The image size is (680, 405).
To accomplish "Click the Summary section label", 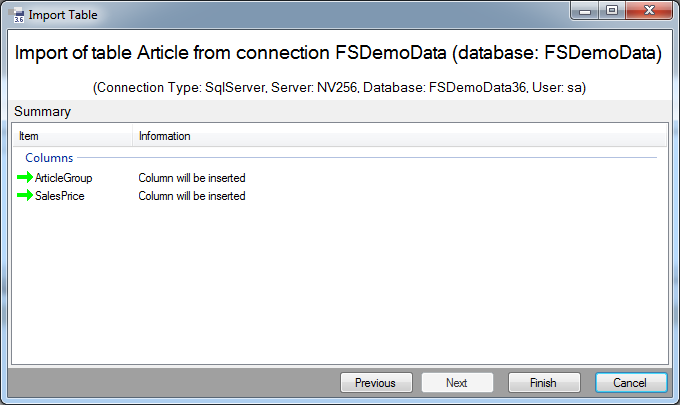I will 42,111.
